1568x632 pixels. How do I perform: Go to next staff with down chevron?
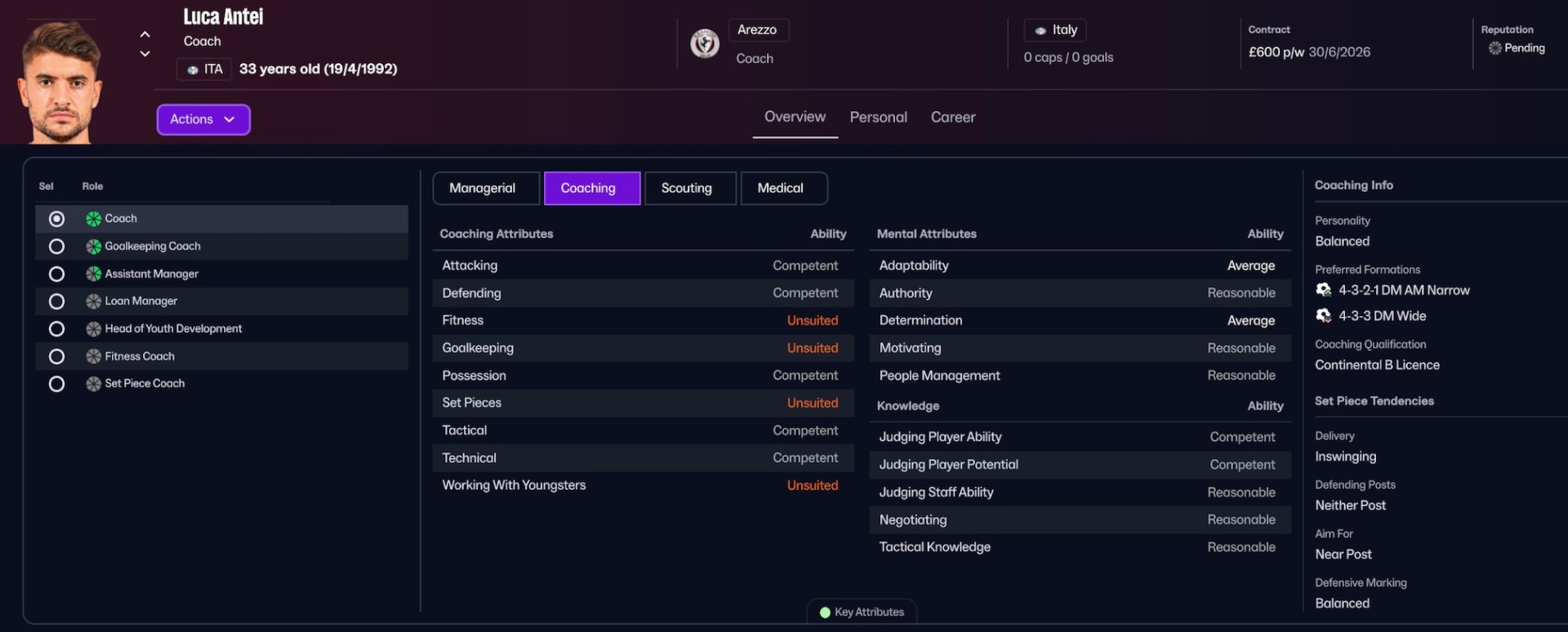pyautogui.click(x=145, y=54)
